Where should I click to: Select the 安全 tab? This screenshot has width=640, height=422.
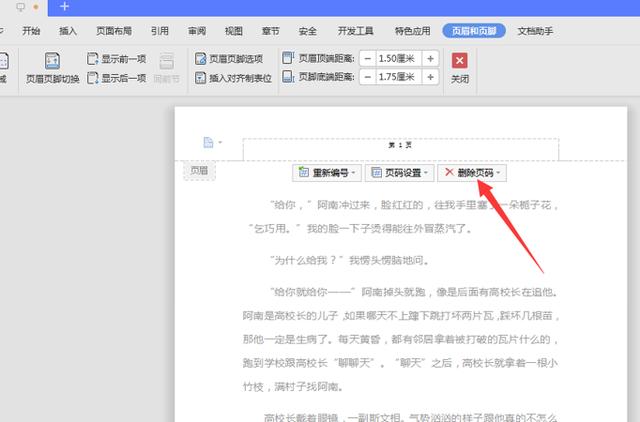pos(307,31)
